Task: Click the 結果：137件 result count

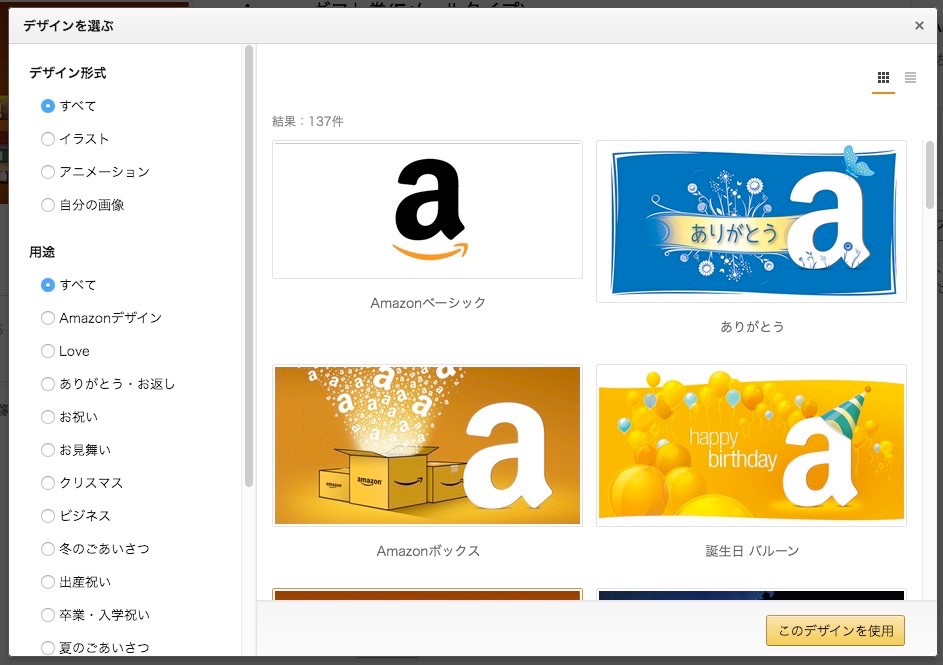Action: [307, 121]
